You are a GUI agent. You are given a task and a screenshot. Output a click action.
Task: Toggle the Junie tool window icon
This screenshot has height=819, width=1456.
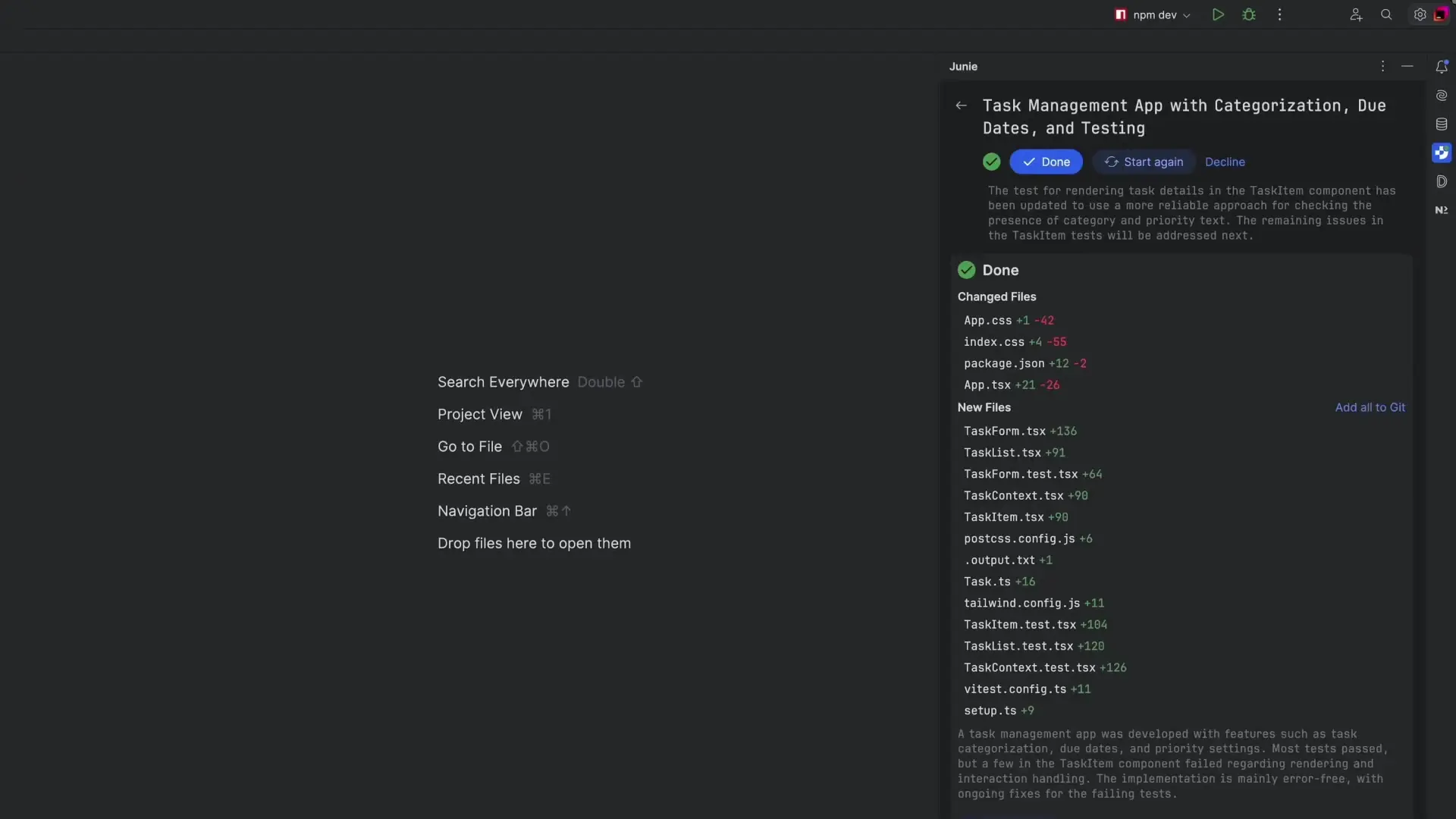(x=1442, y=152)
